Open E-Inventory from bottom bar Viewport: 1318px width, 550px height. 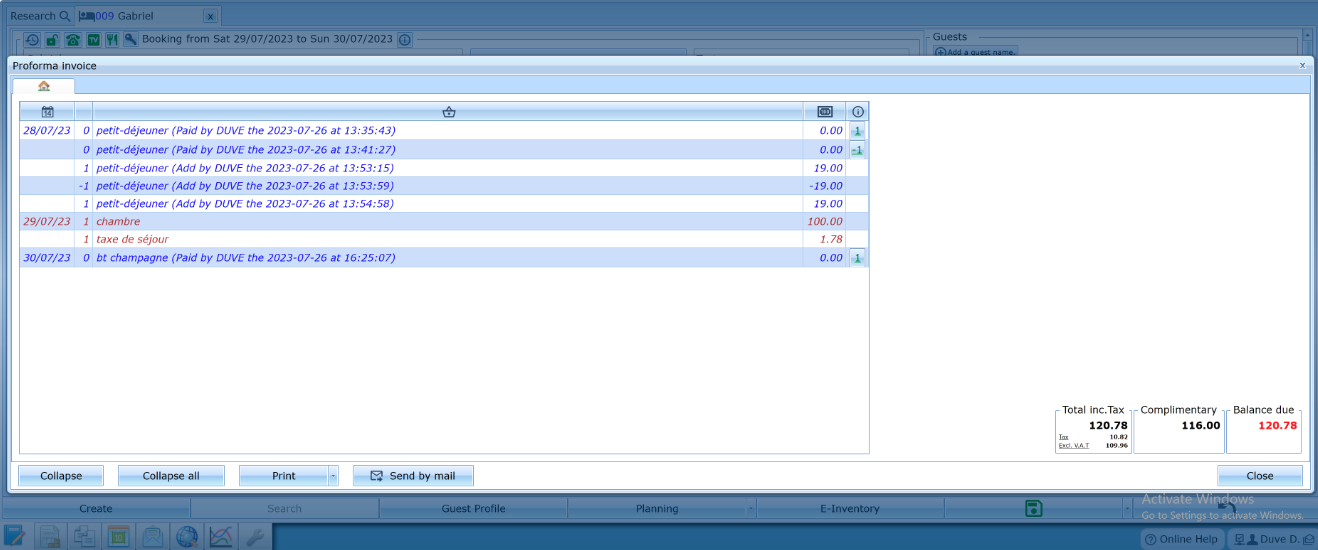[x=850, y=508]
